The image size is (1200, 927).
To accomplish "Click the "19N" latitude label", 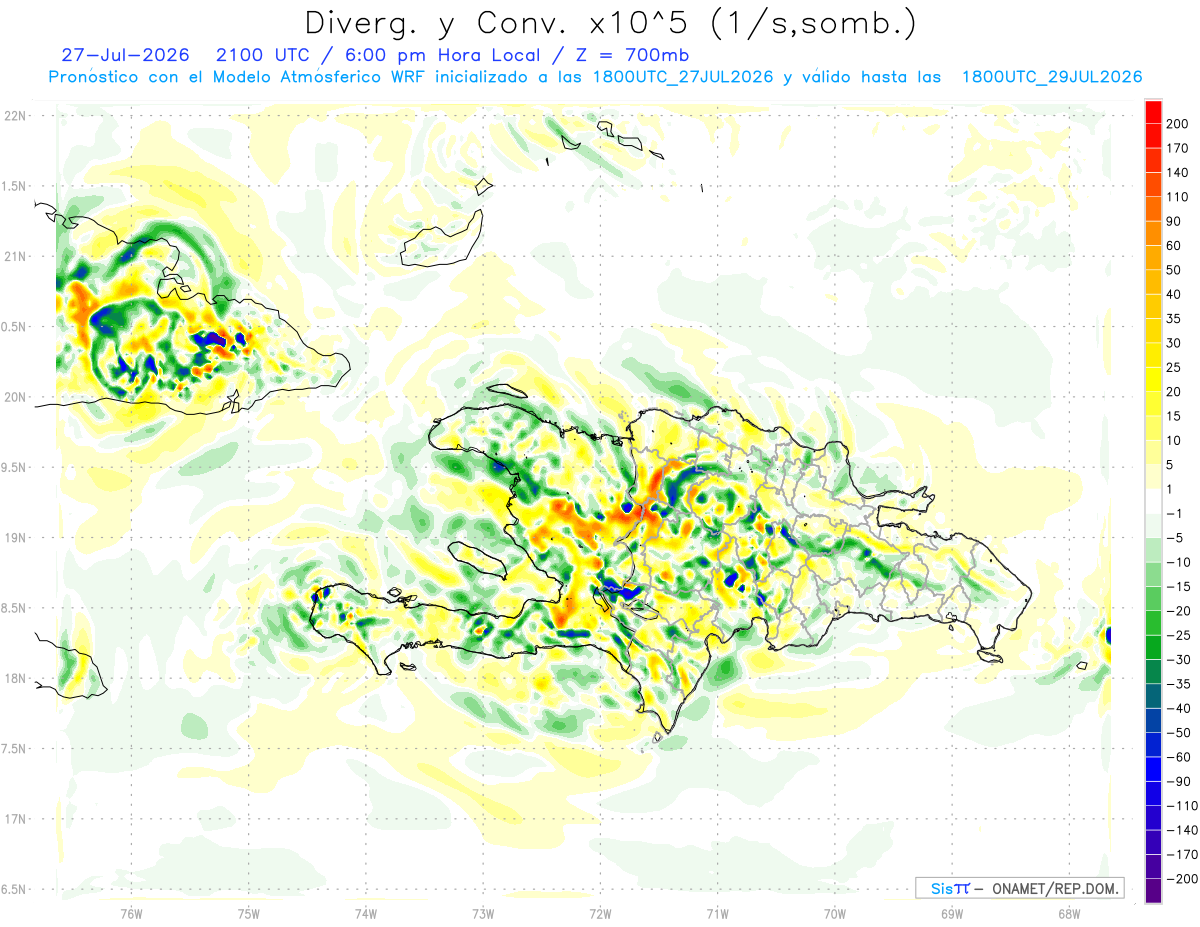I will coord(15,538).
